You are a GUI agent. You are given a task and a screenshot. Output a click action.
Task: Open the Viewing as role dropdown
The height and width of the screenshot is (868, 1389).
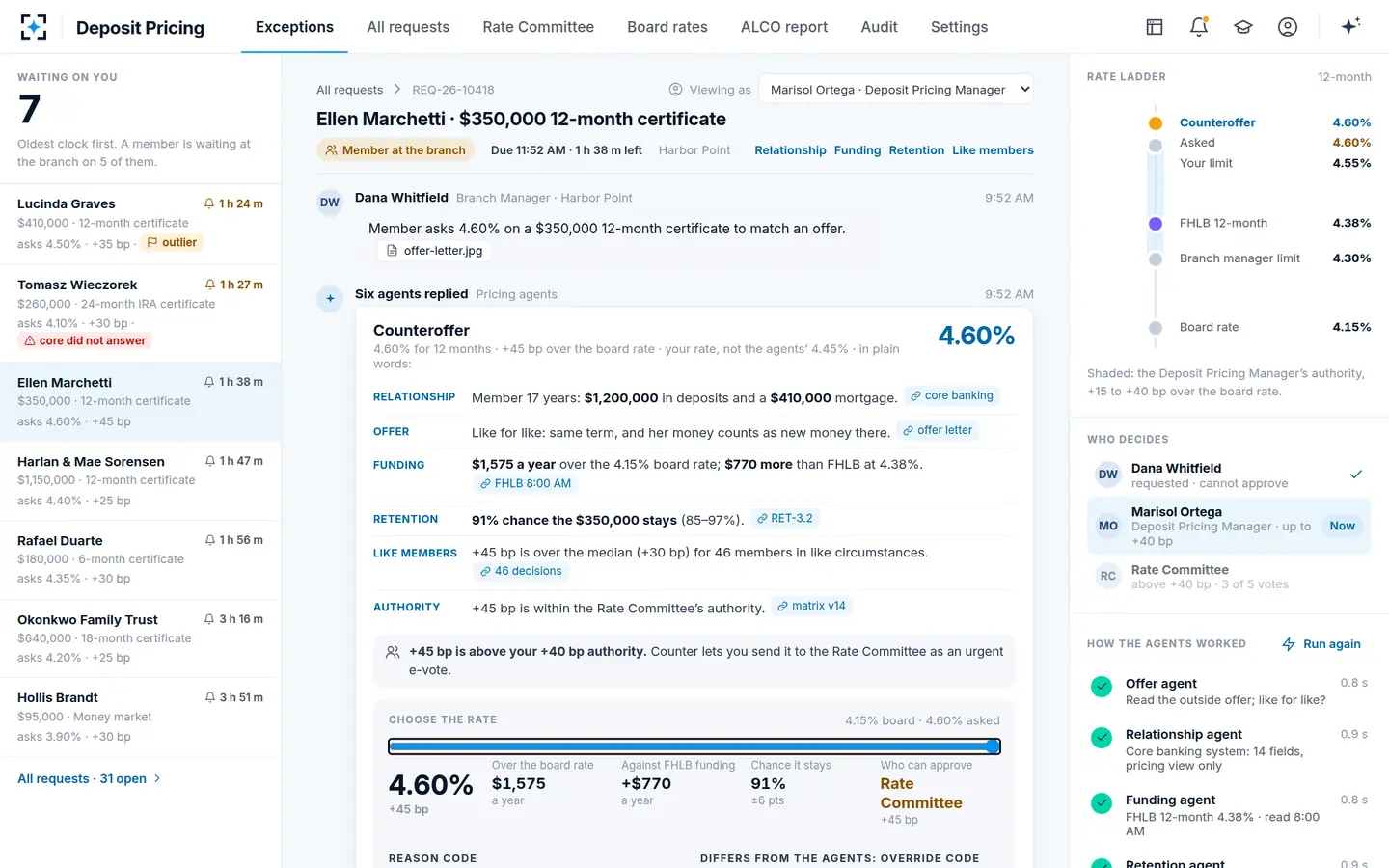896,90
